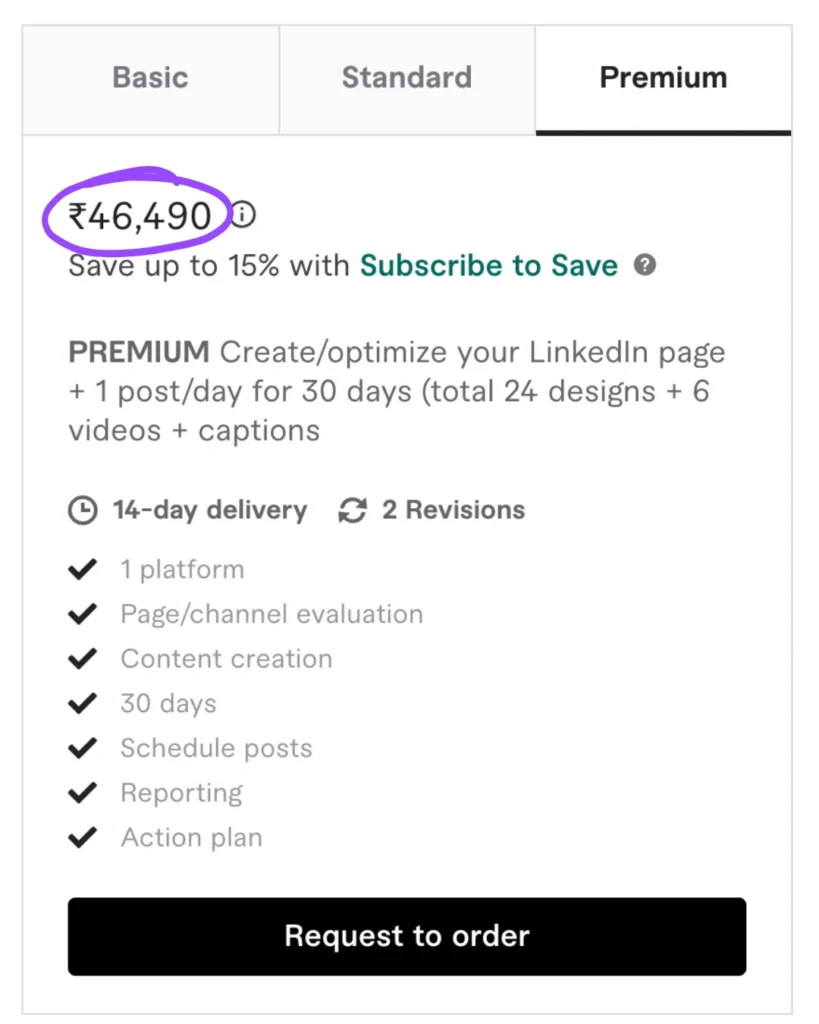819x1024 pixels.
Task: Click the checkmark beside Schedule posts
Action: (82, 748)
